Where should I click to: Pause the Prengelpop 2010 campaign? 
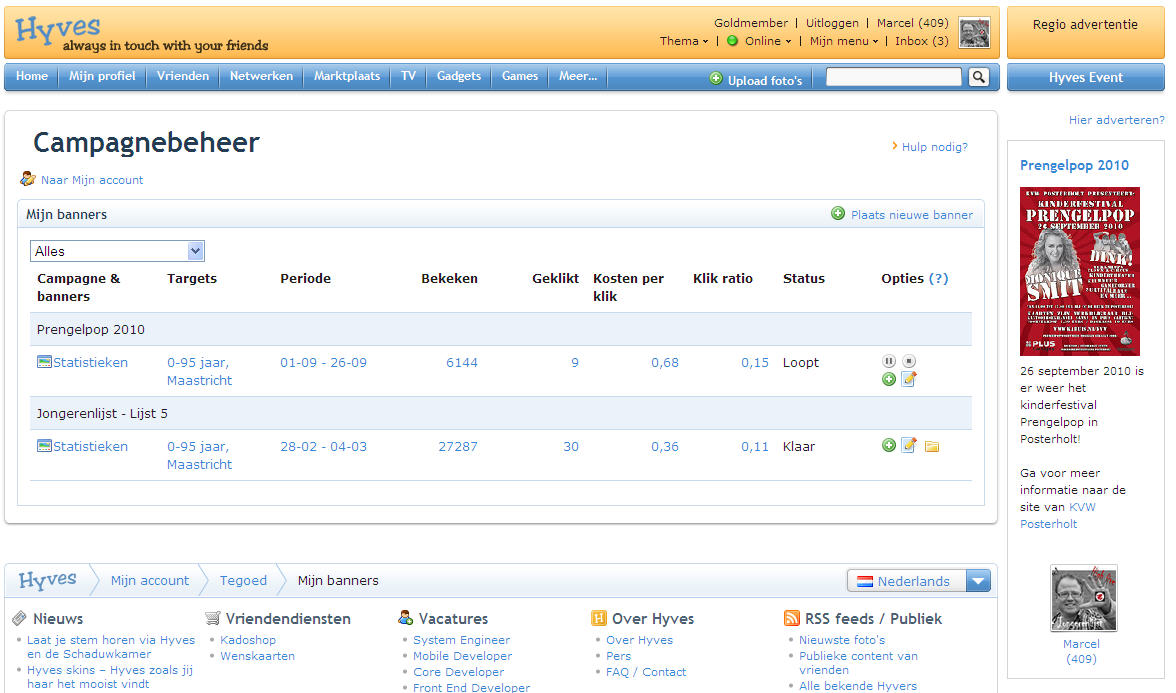click(888, 361)
